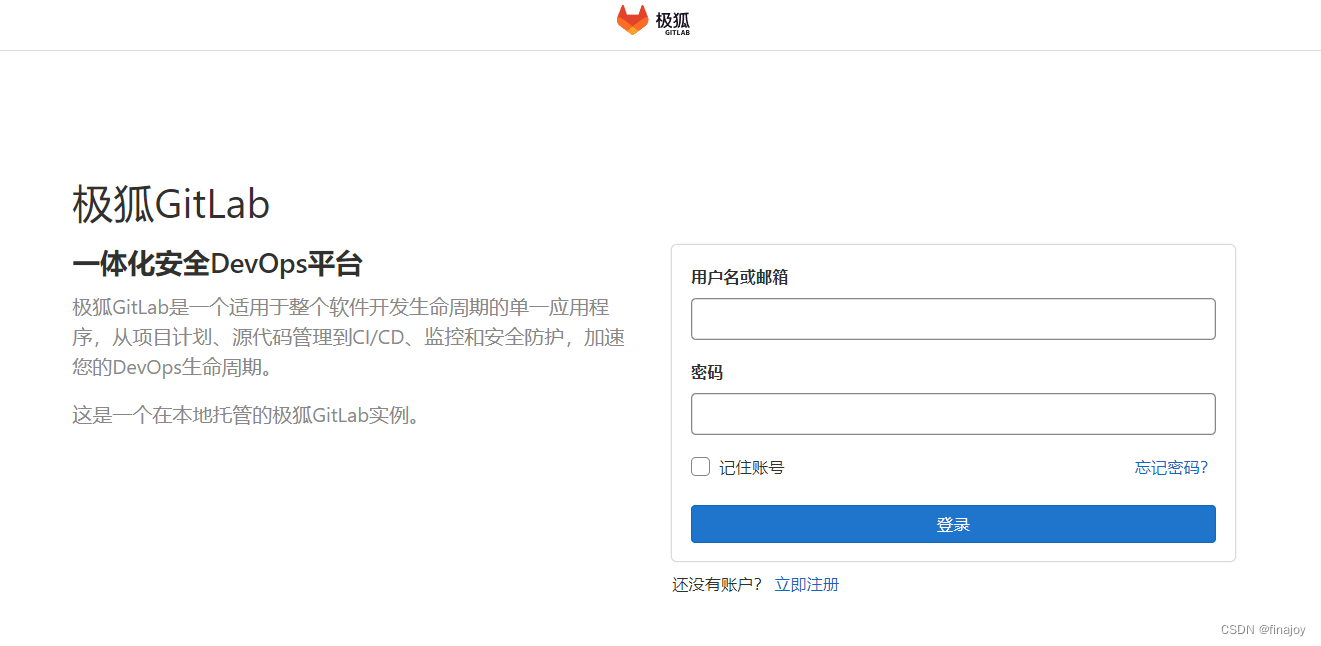Viewport: 1321px width, 646px height.
Task: Click the 登录 button
Action: click(x=952, y=523)
